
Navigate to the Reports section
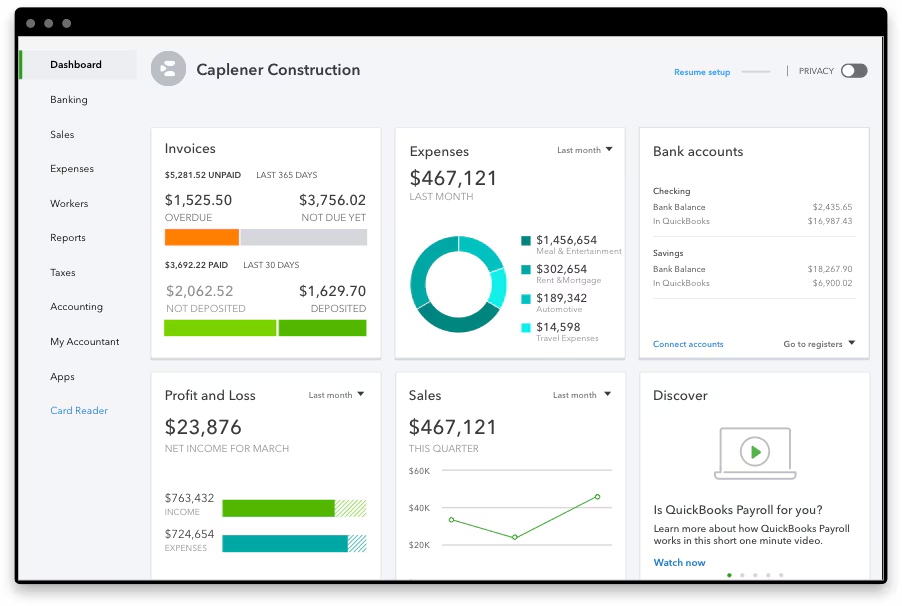pos(67,238)
